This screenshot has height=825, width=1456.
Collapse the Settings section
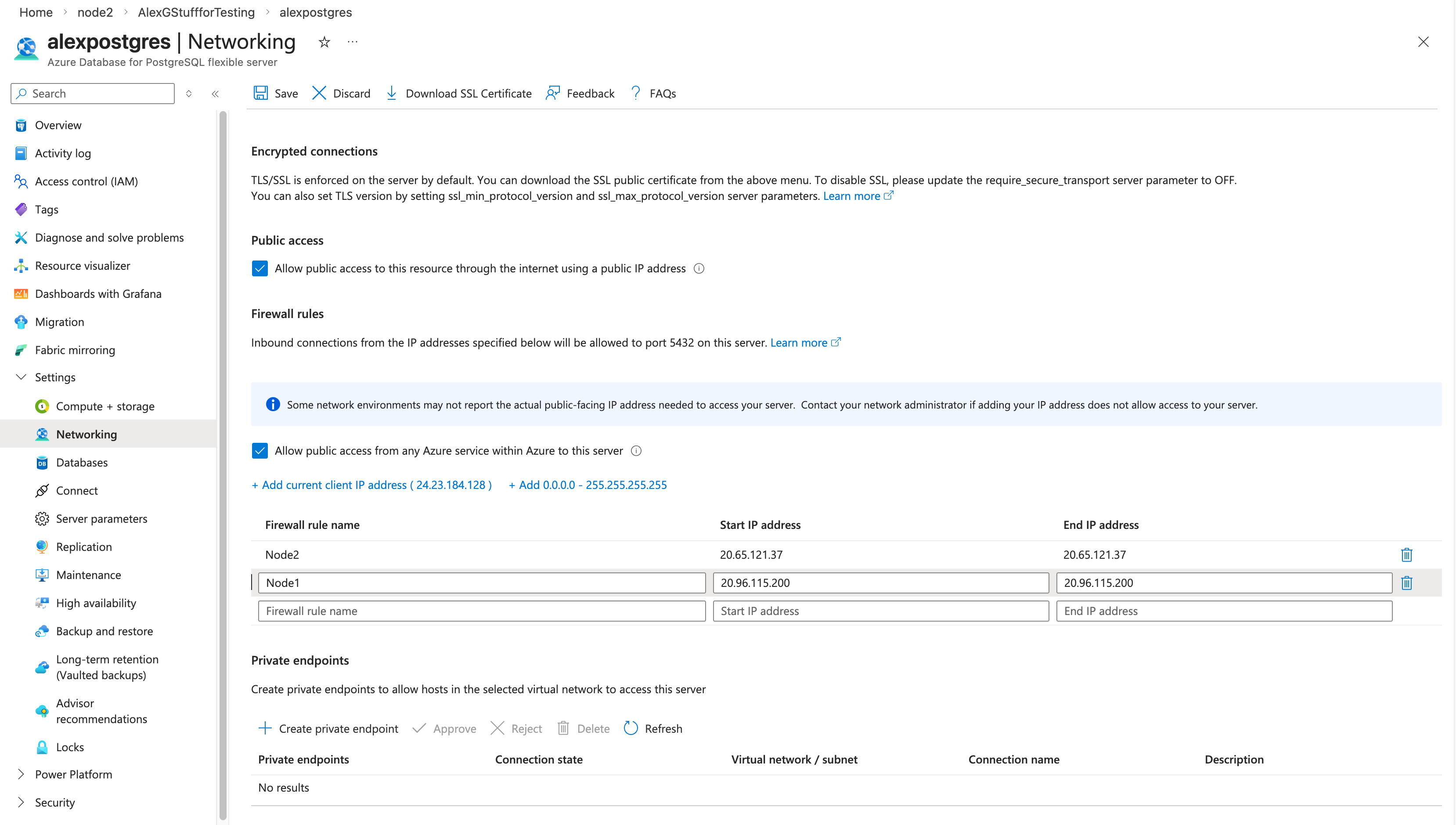pyautogui.click(x=21, y=377)
